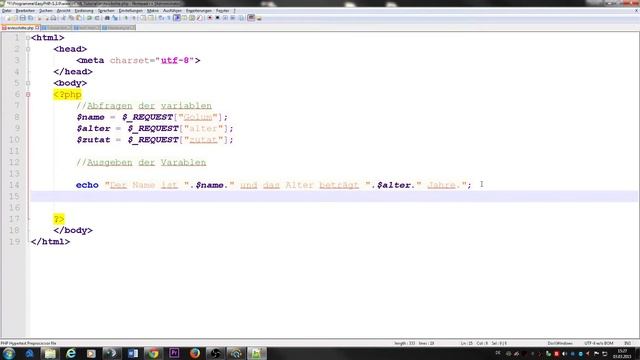The image size is (640, 360).
Task: Click the Zoom In toolbar icon
Action: tap(126, 18)
